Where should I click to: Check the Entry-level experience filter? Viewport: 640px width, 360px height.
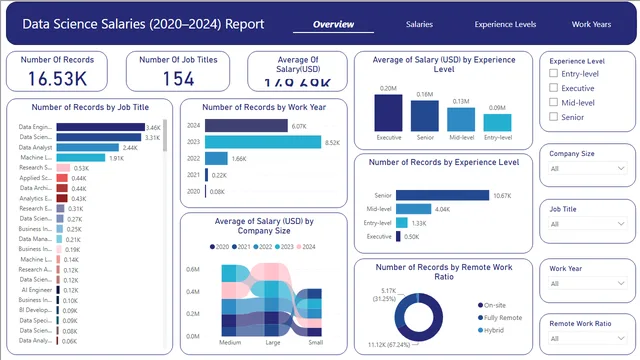[x=553, y=73]
